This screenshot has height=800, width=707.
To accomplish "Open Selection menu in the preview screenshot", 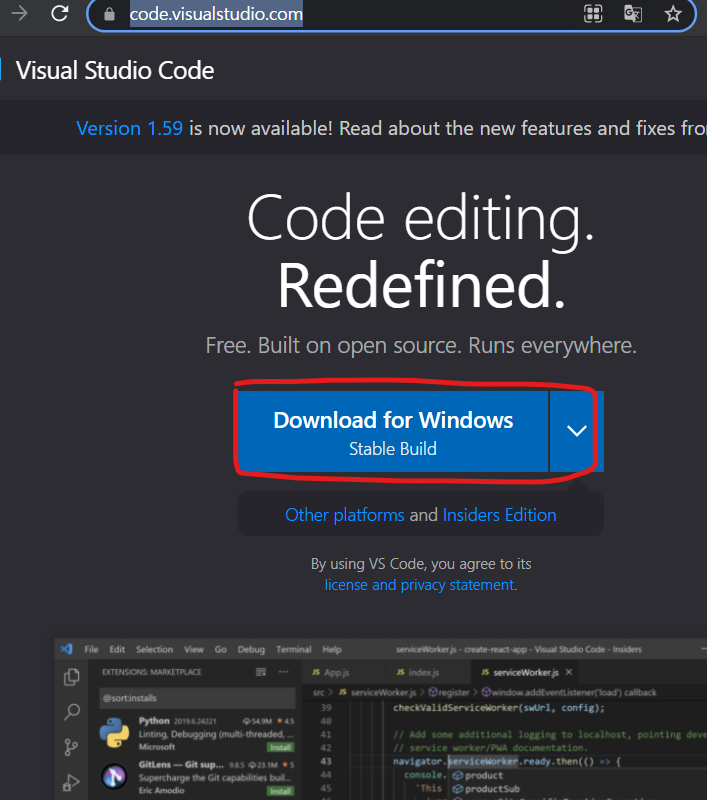I will coord(154,649).
